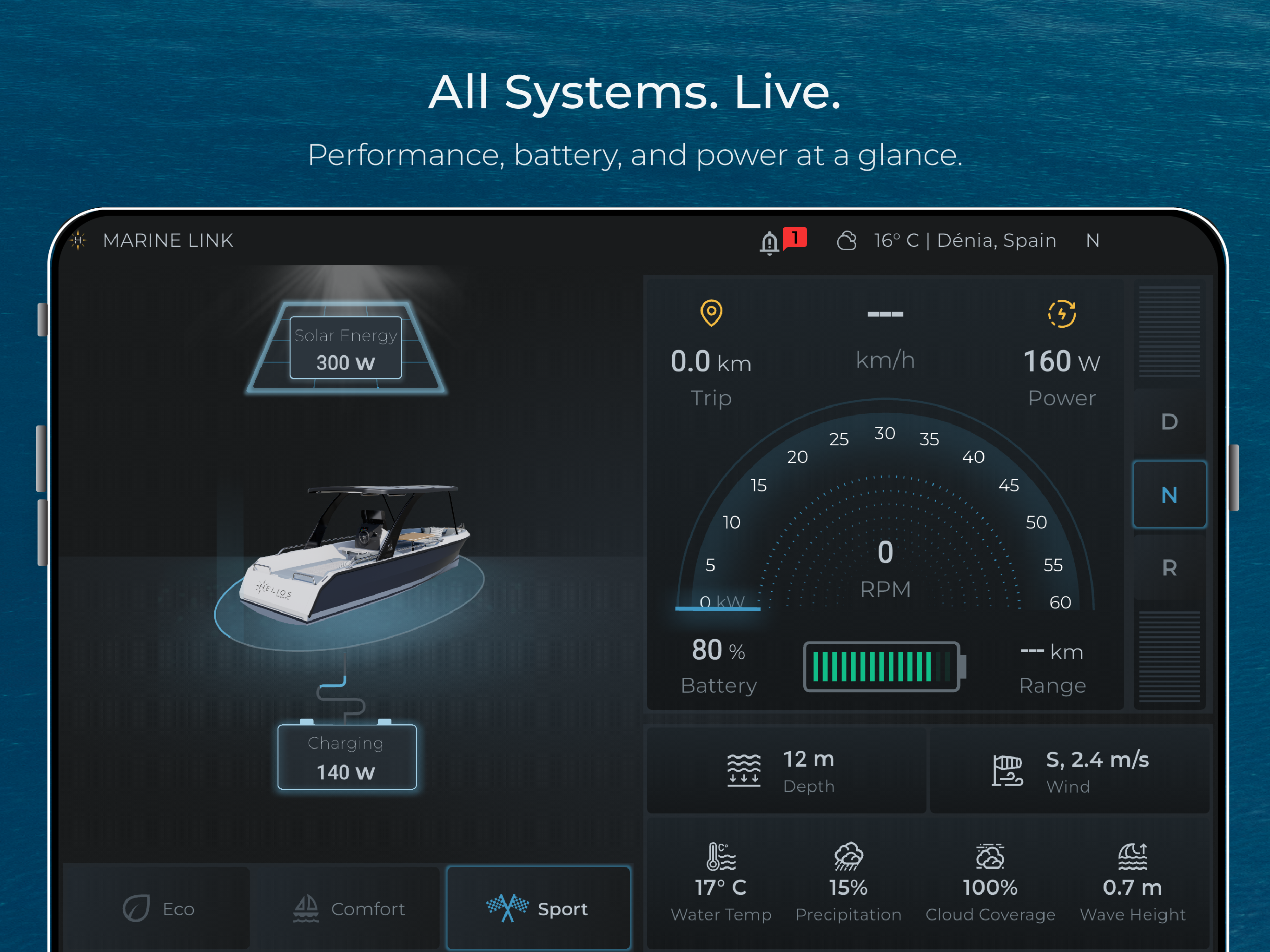1270x952 pixels.
Task: Click the 17° C Water Temp value
Action: point(721,888)
